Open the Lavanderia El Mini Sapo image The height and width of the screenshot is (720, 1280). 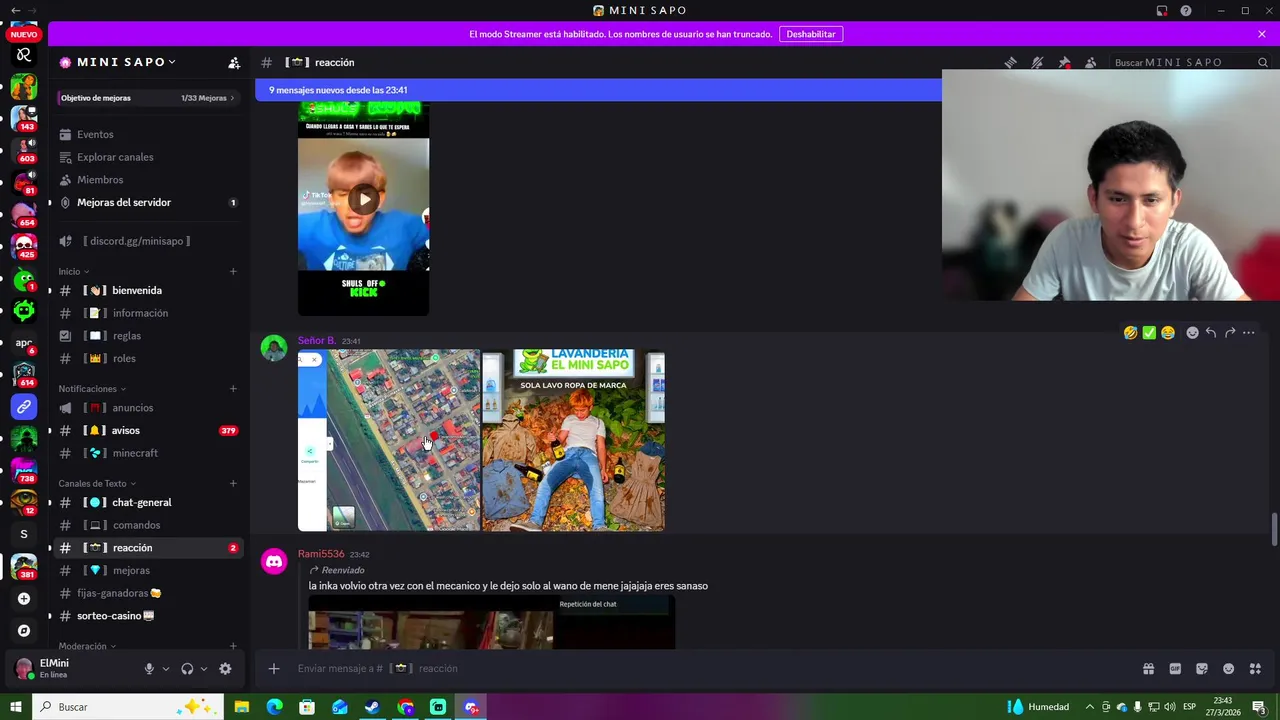point(574,440)
